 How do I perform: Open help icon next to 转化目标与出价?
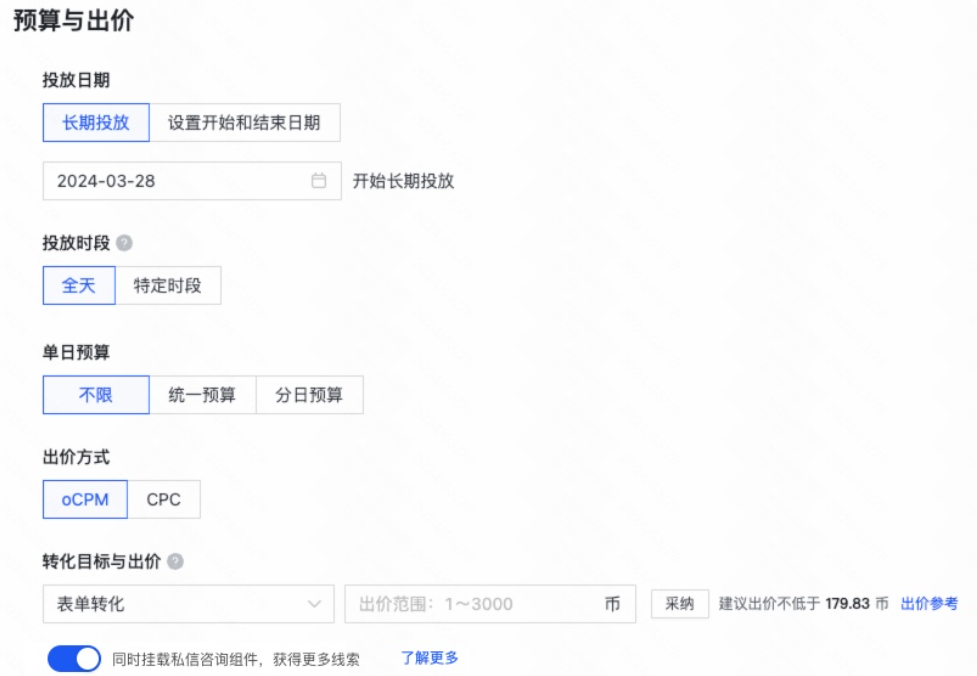pyautogui.click(x=176, y=561)
